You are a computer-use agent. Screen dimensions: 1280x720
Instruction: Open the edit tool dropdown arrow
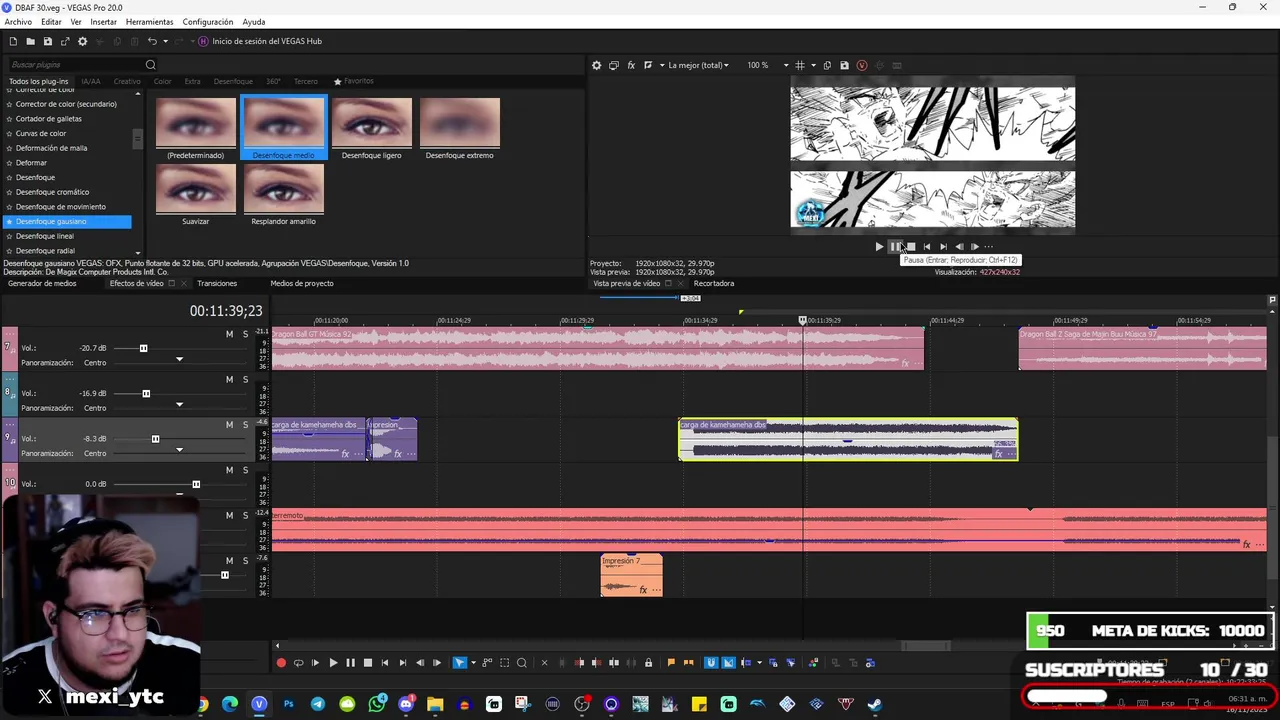(472, 663)
